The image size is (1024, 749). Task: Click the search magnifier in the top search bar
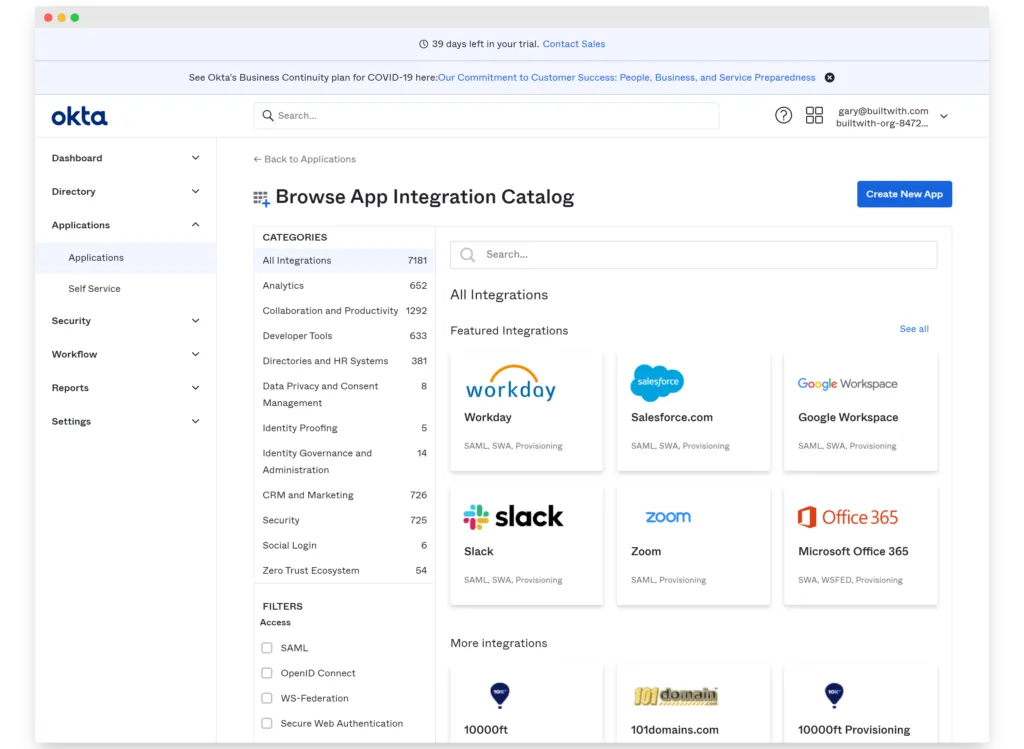268,116
